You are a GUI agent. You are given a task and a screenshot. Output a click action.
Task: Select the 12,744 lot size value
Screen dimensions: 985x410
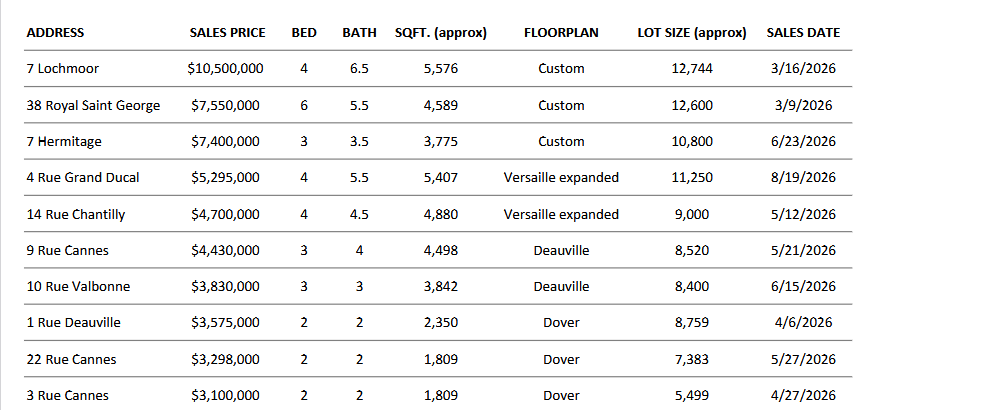[x=692, y=68]
